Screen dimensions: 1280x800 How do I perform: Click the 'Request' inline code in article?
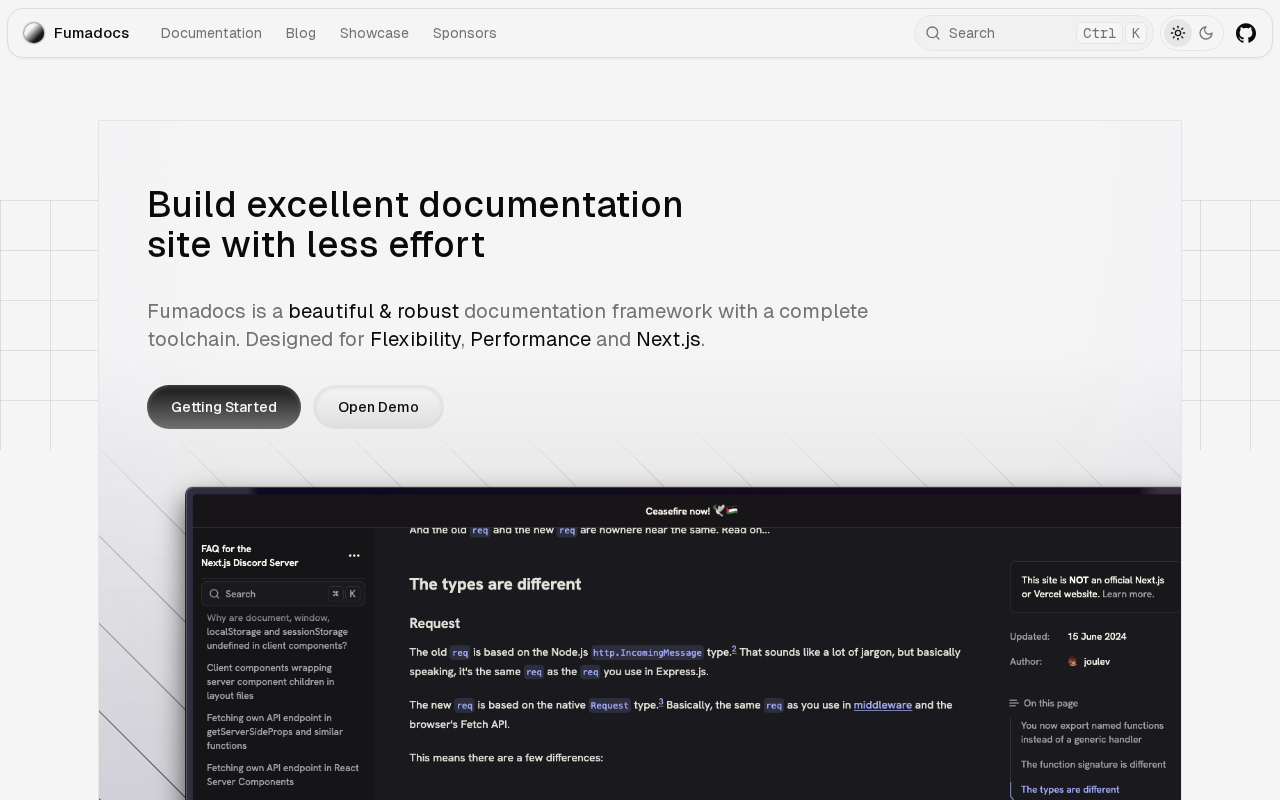point(609,706)
